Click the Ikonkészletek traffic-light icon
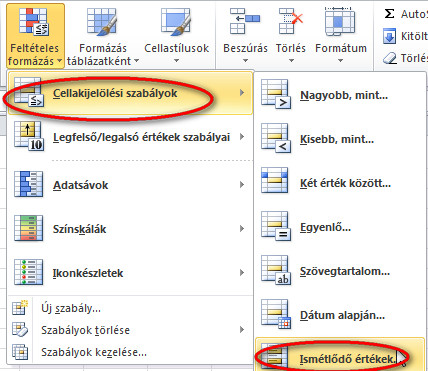The height and width of the screenshot is (371, 428). (x=29, y=272)
